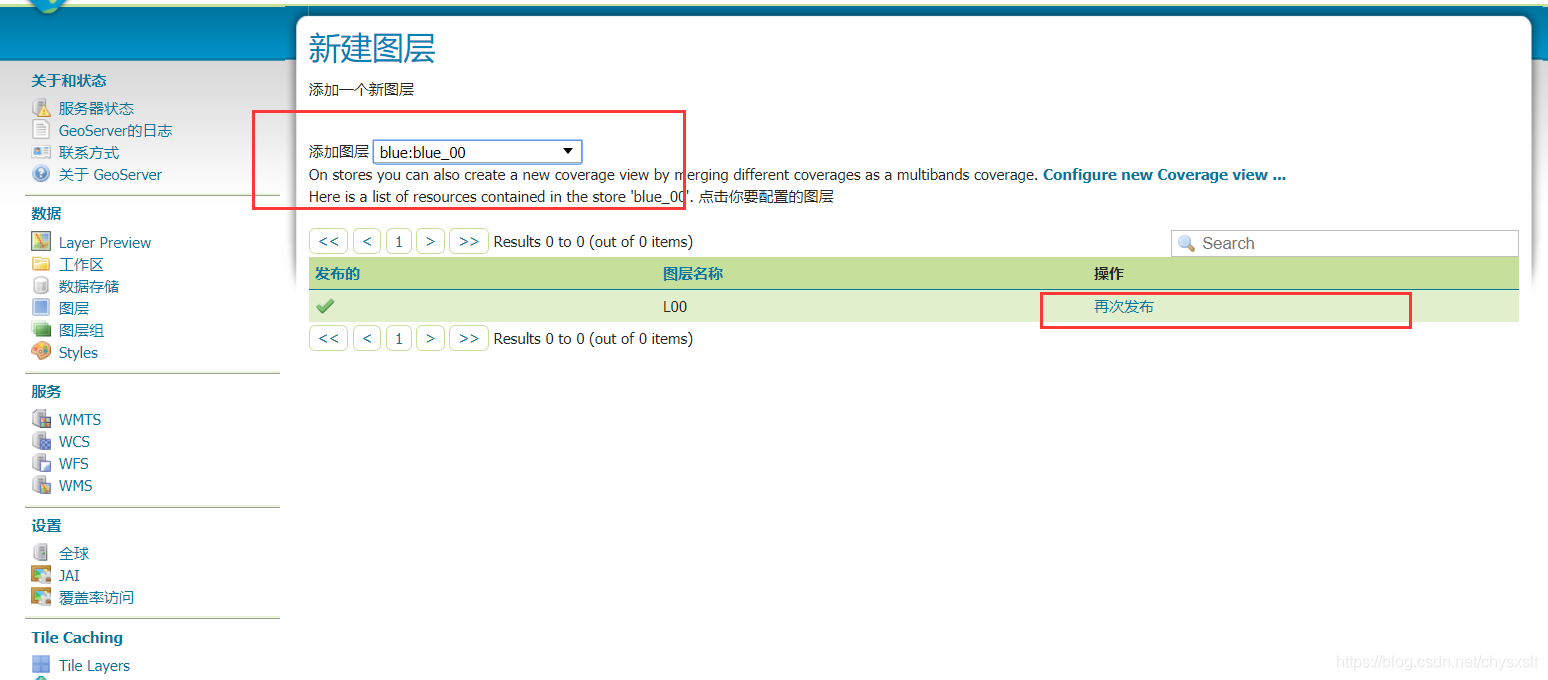Screen dimensions: 1548x680
Task: Open the 工作区 section
Action: coord(81,264)
